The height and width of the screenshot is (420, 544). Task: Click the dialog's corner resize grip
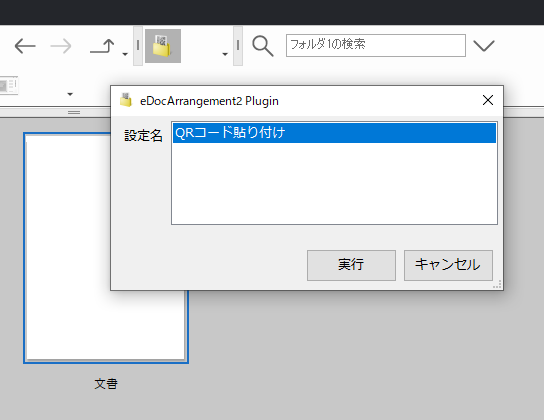(498, 284)
